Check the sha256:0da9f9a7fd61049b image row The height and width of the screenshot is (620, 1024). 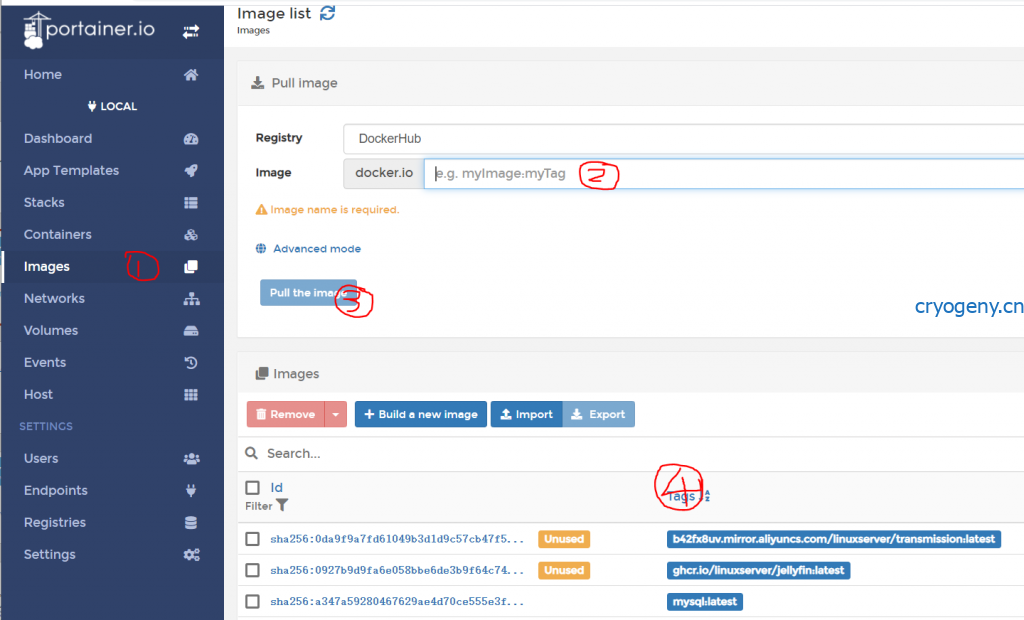pyautogui.click(x=253, y=539)
